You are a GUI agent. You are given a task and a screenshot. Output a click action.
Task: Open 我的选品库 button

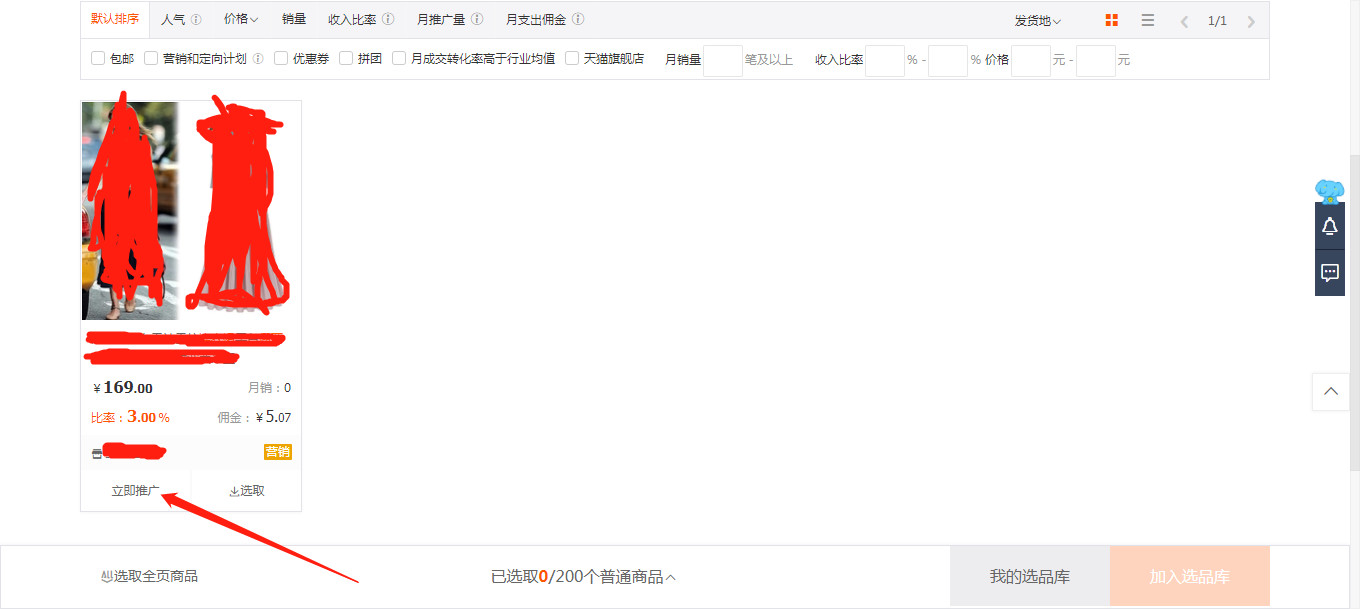pos(1029,577)
